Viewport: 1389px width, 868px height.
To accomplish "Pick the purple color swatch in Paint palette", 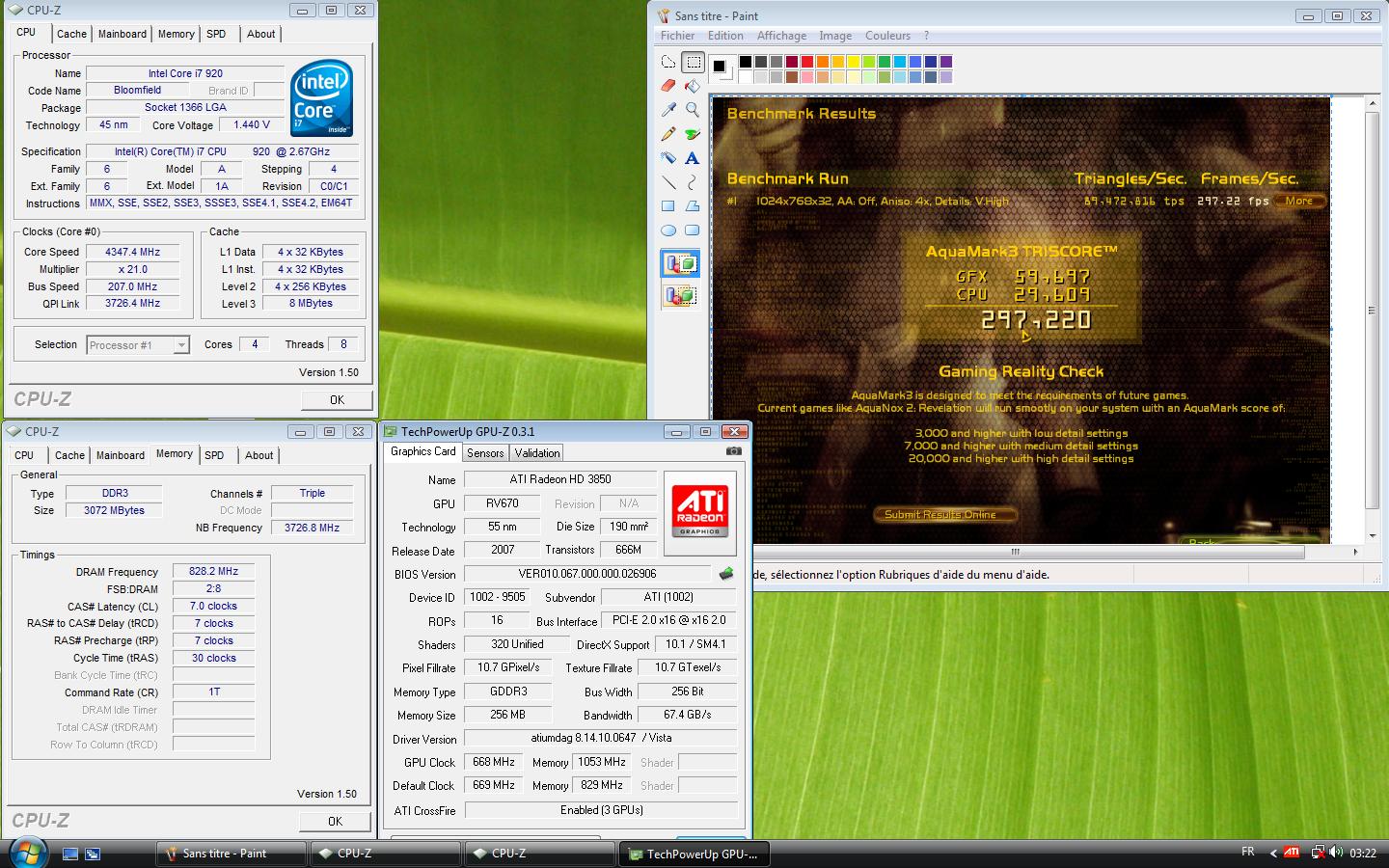I will [x=945, y=62].
